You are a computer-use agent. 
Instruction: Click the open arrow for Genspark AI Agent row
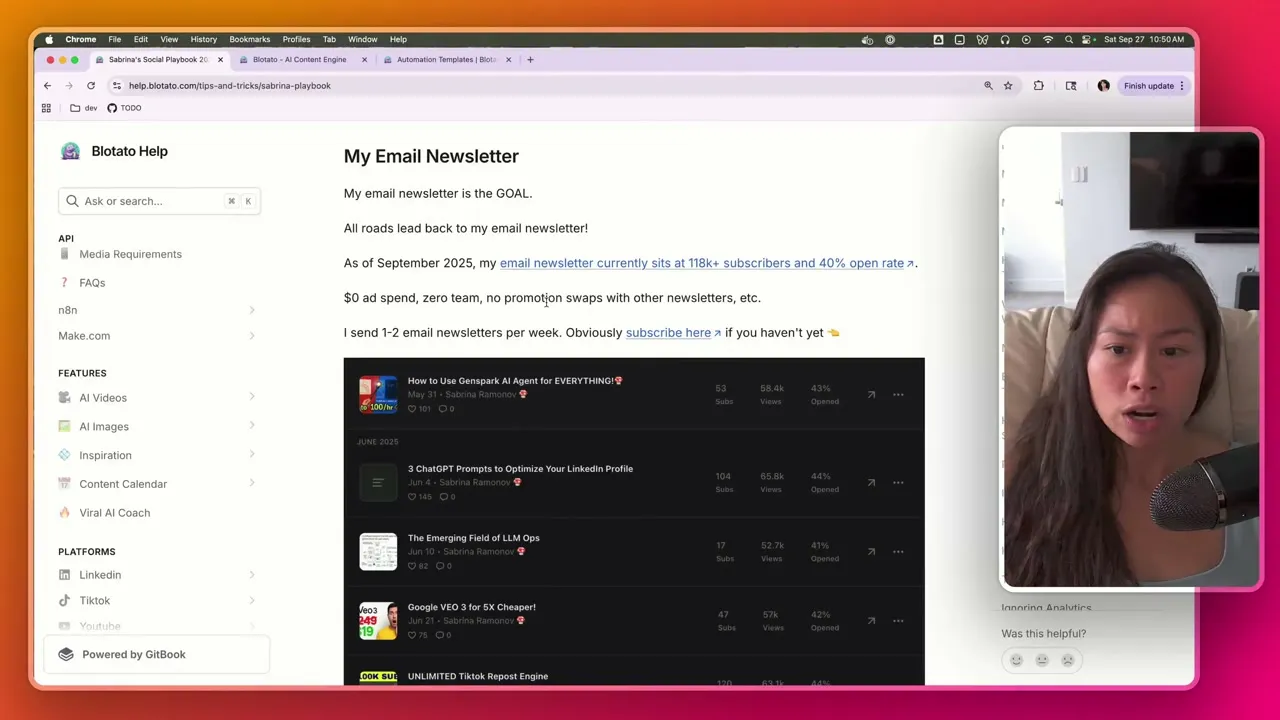(x=871, y=395)
